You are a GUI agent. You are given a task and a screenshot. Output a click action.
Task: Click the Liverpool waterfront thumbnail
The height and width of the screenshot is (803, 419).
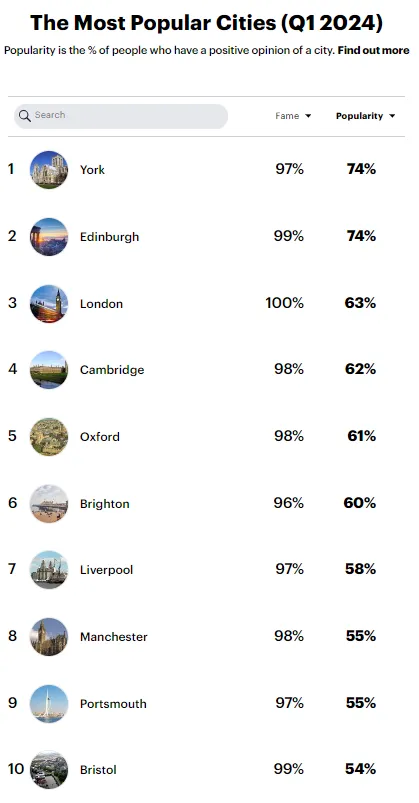pos(49,570)
